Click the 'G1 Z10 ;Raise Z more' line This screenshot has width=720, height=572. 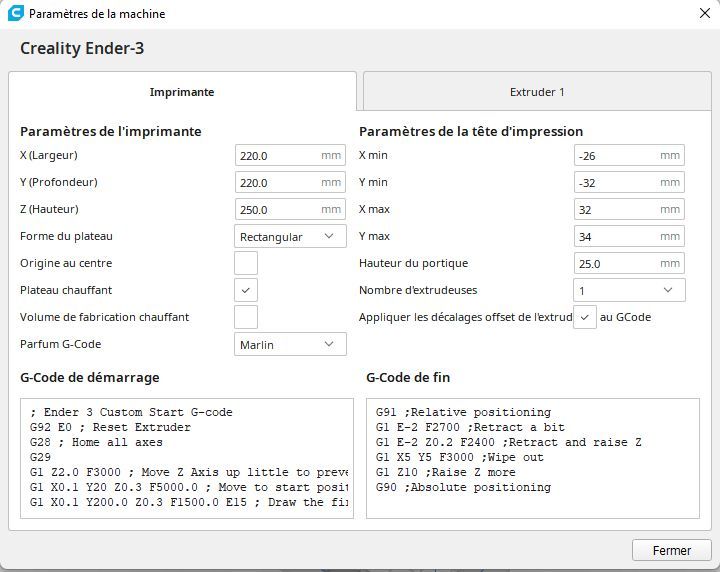point(445,472)
